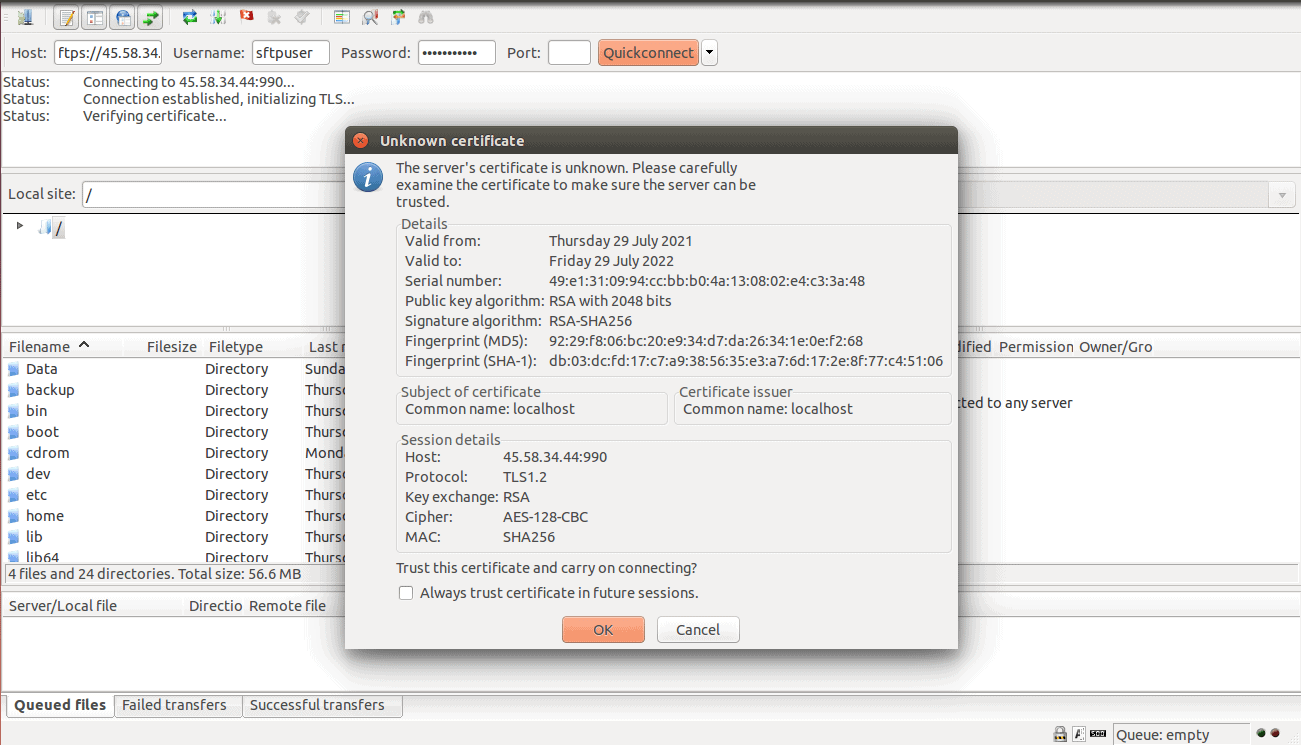The image size is (1301, 745).
Task: Open the Site Manager icon
Action: (24, 17)
